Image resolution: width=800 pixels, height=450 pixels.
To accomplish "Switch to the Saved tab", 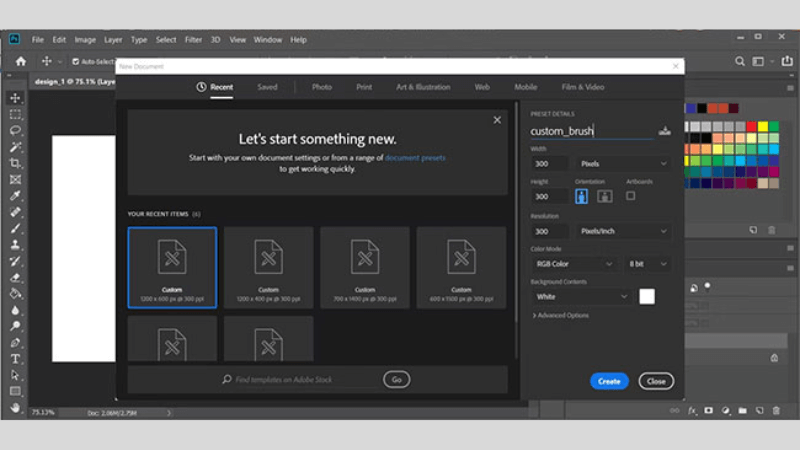I will tap(267, 87).
